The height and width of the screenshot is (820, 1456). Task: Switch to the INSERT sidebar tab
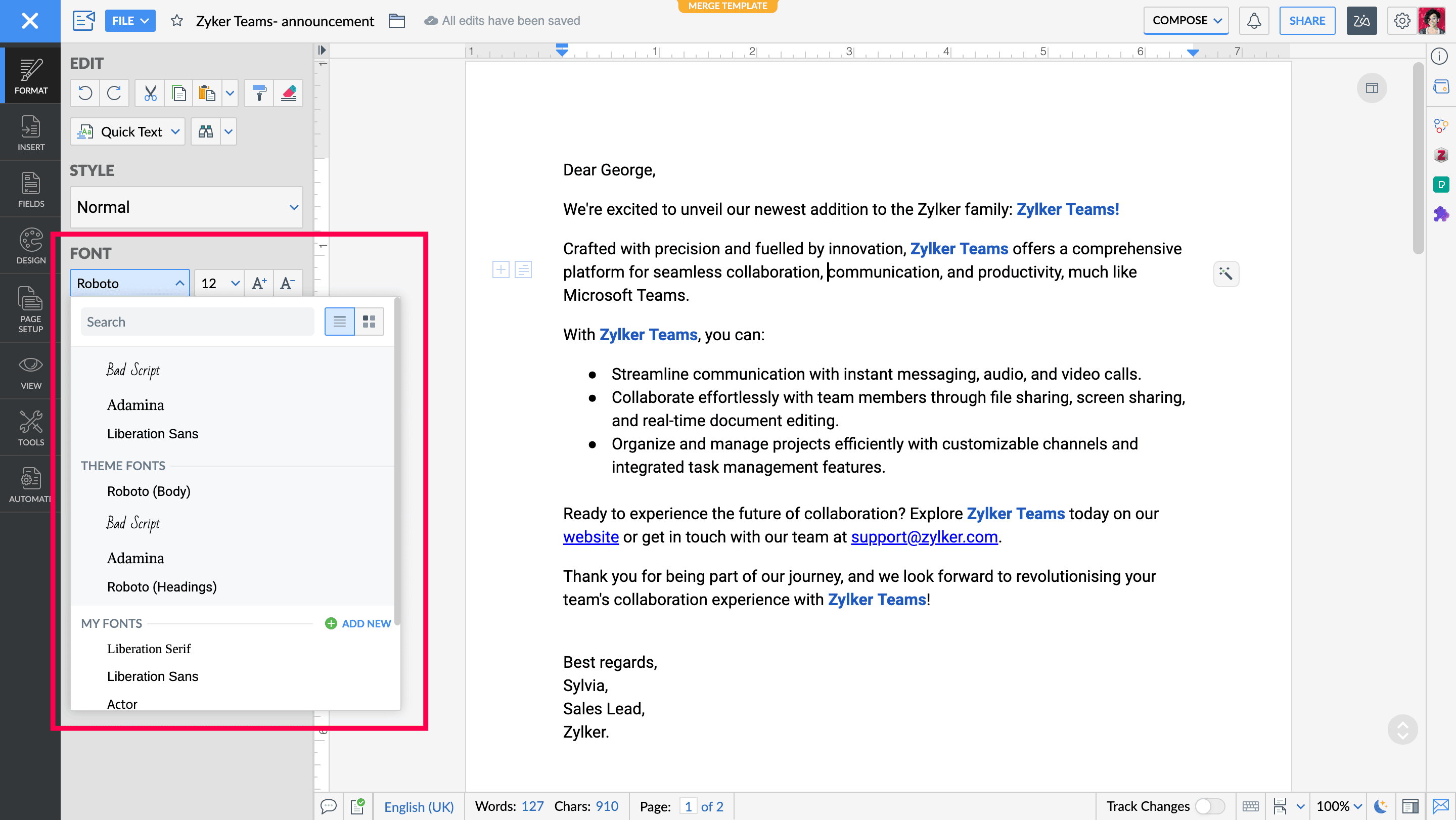pos(30,133)
